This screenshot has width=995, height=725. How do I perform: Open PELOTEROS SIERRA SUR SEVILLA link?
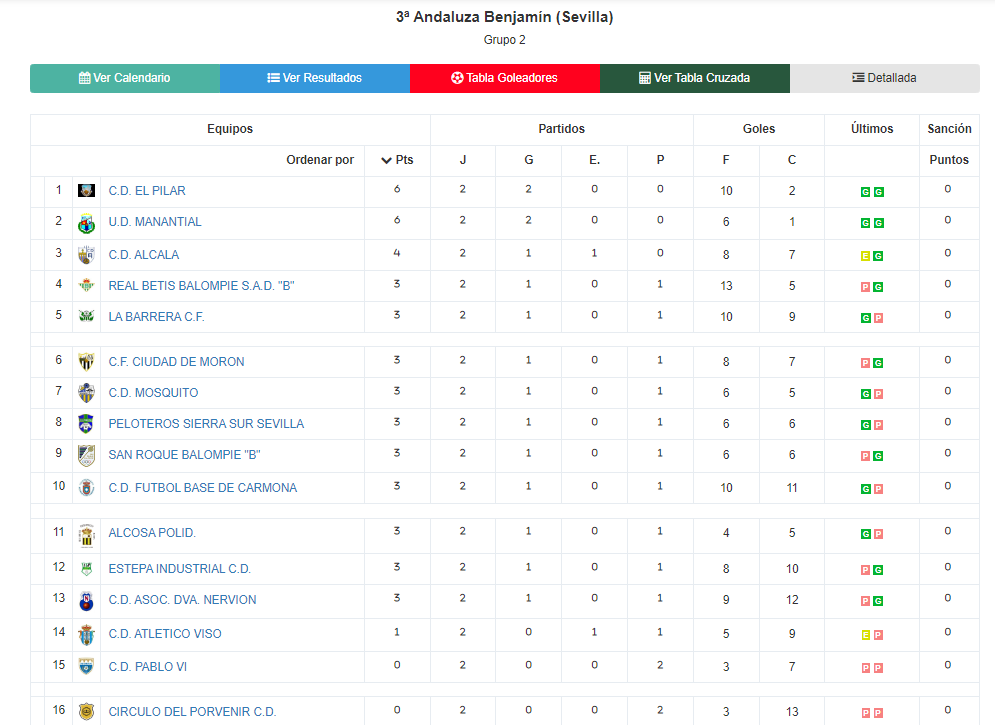tap(206, 424)
